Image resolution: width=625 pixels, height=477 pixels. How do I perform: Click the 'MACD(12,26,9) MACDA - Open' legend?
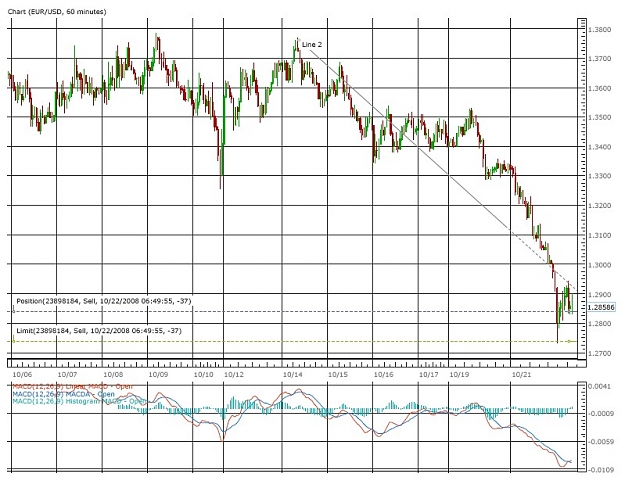pyautogui.click(x=63, y=394)
